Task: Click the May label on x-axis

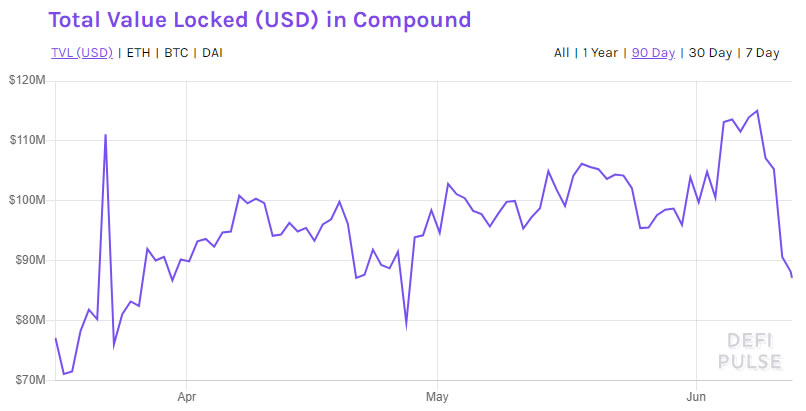Action: coord(437,397)
